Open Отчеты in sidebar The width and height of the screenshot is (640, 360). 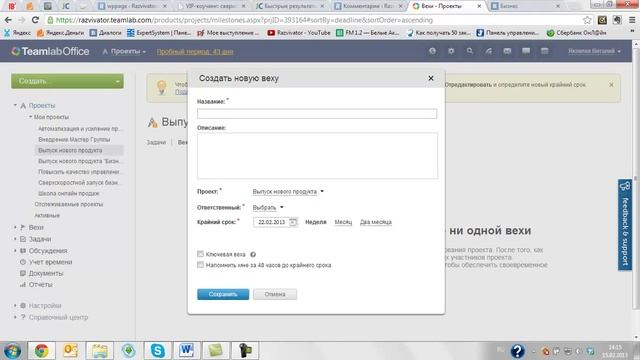click(x=40, y=284)
